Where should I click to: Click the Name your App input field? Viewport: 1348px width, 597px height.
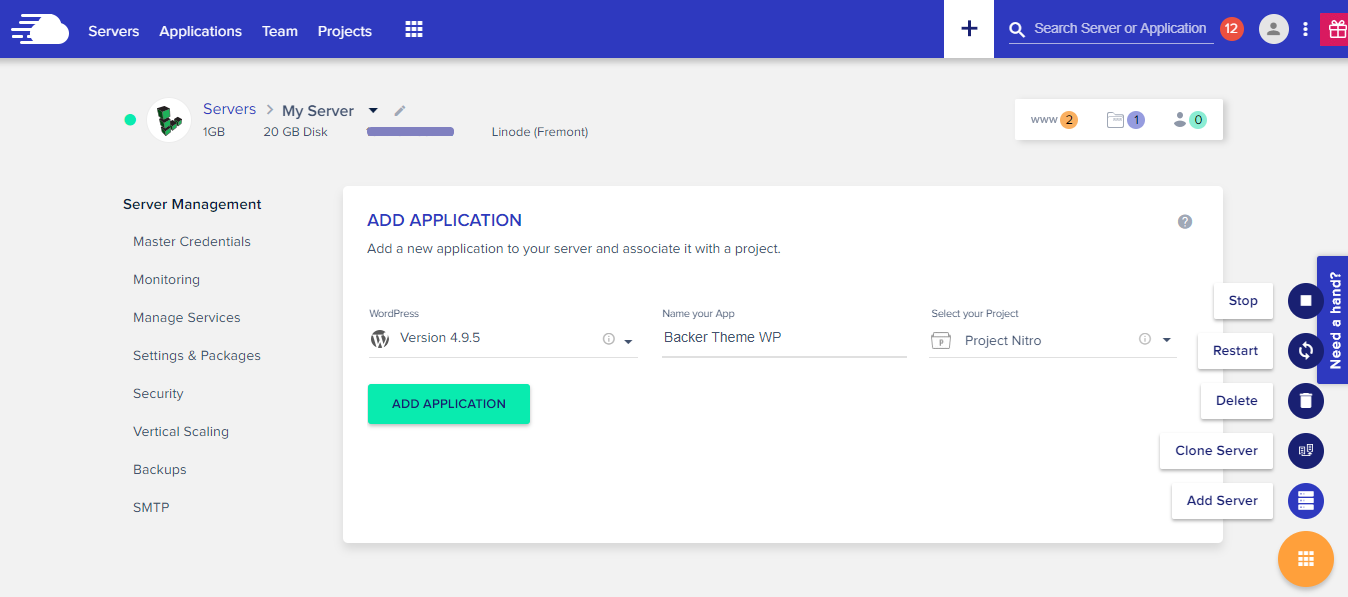coord(784,338)
